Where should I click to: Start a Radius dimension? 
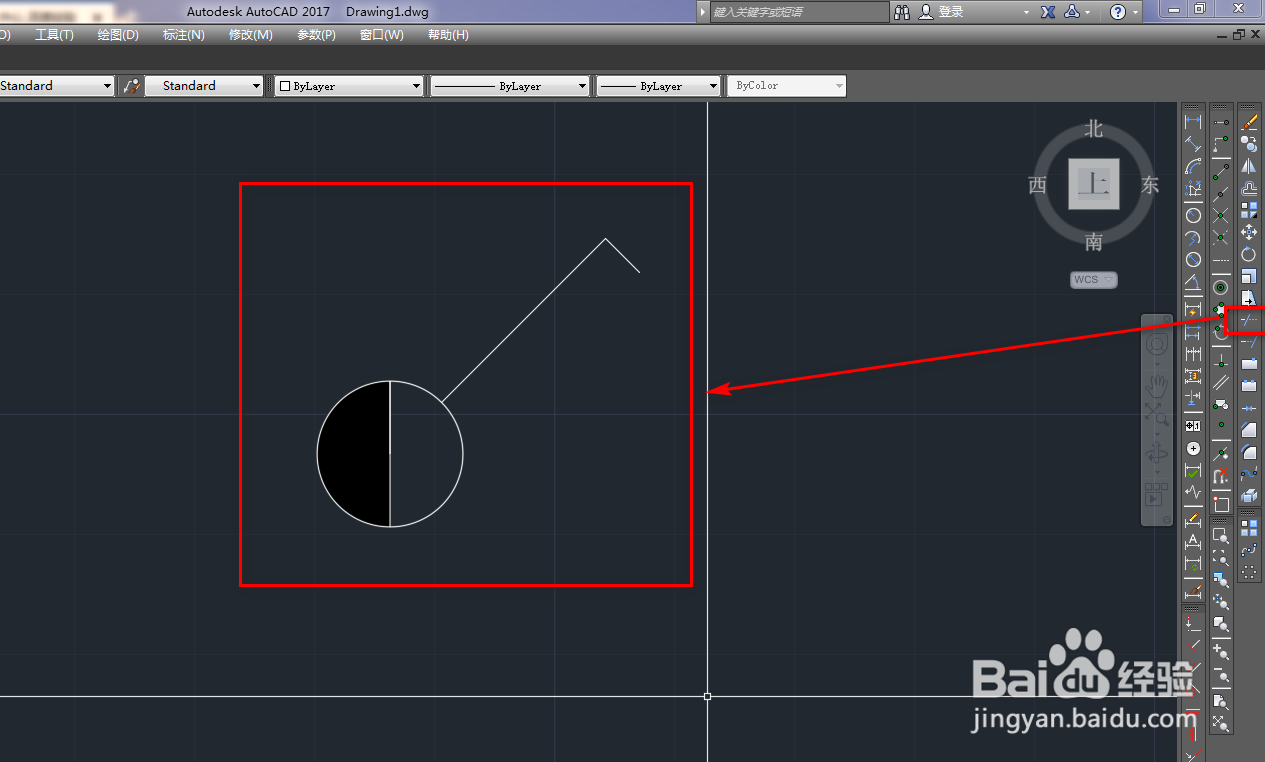tap(1193, 215)
